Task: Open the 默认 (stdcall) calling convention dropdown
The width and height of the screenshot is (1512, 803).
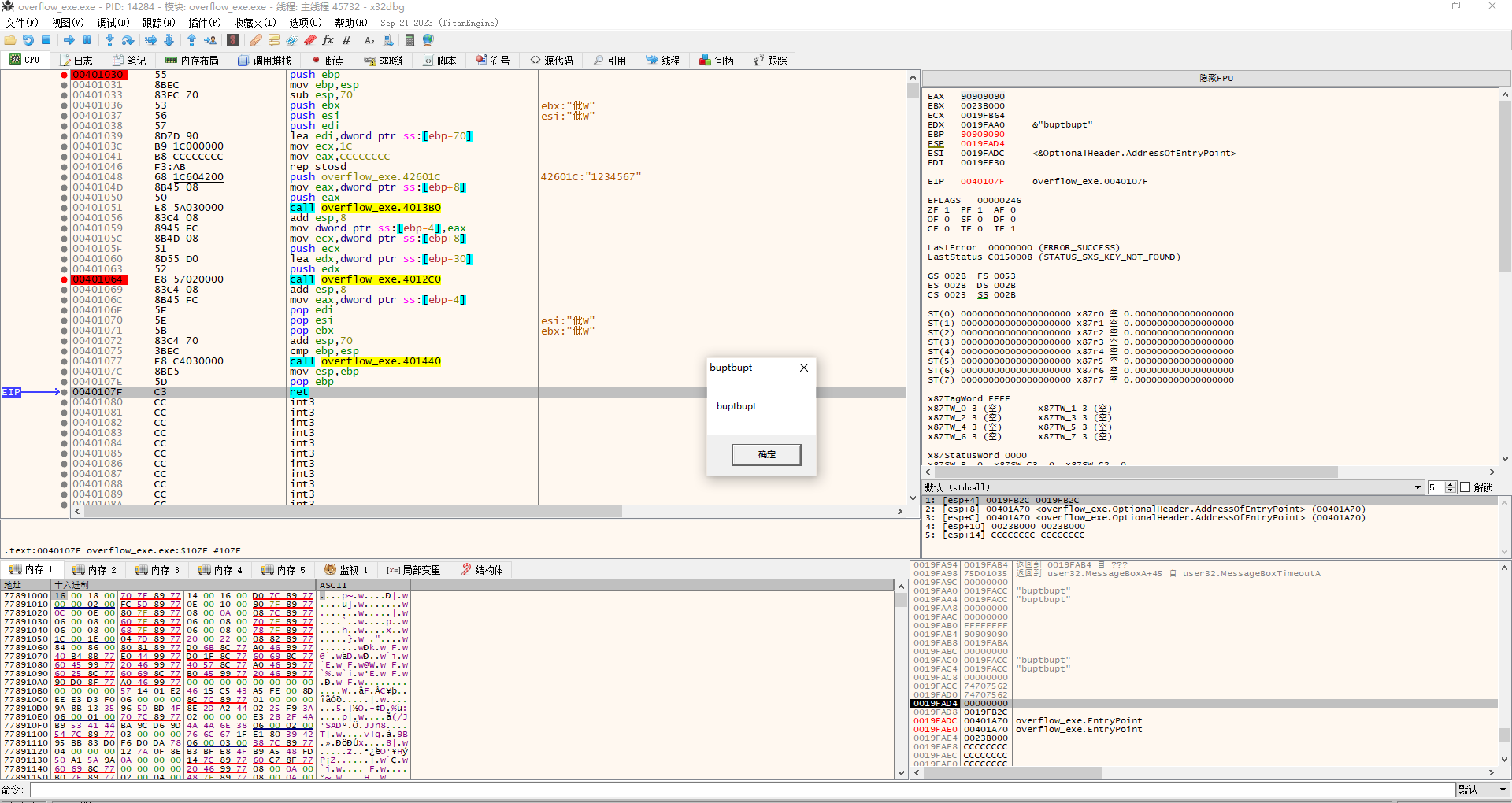Action: tap(1173, 487)
